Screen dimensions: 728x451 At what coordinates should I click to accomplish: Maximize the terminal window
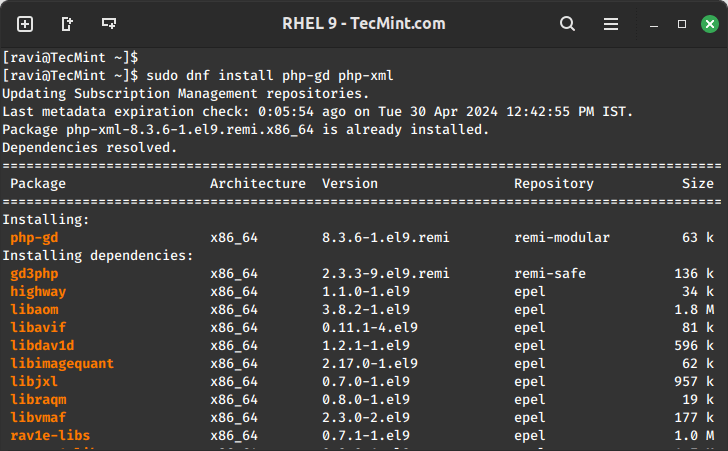682,23
